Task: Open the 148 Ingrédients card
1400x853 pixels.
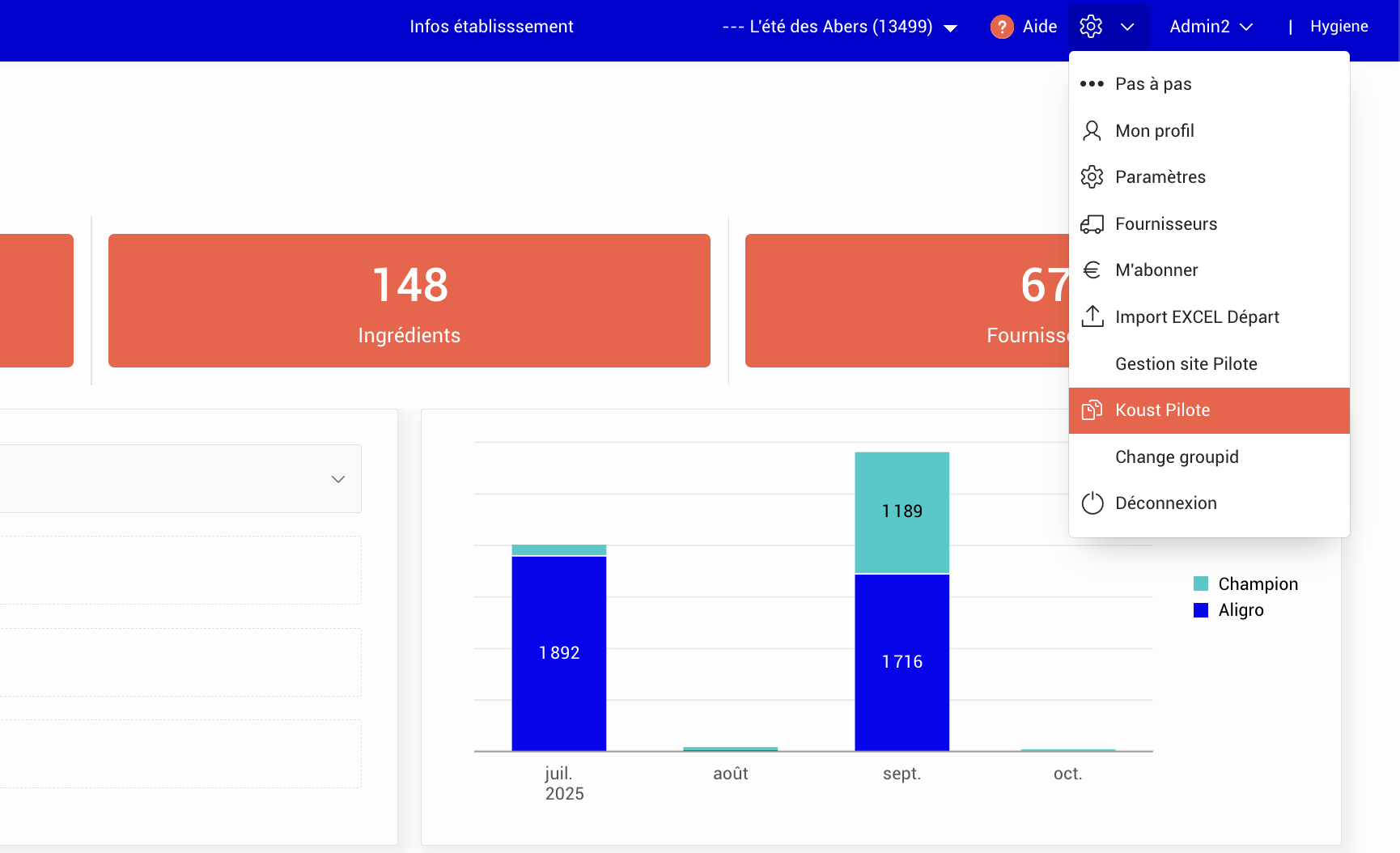Action: coord(409,300)
